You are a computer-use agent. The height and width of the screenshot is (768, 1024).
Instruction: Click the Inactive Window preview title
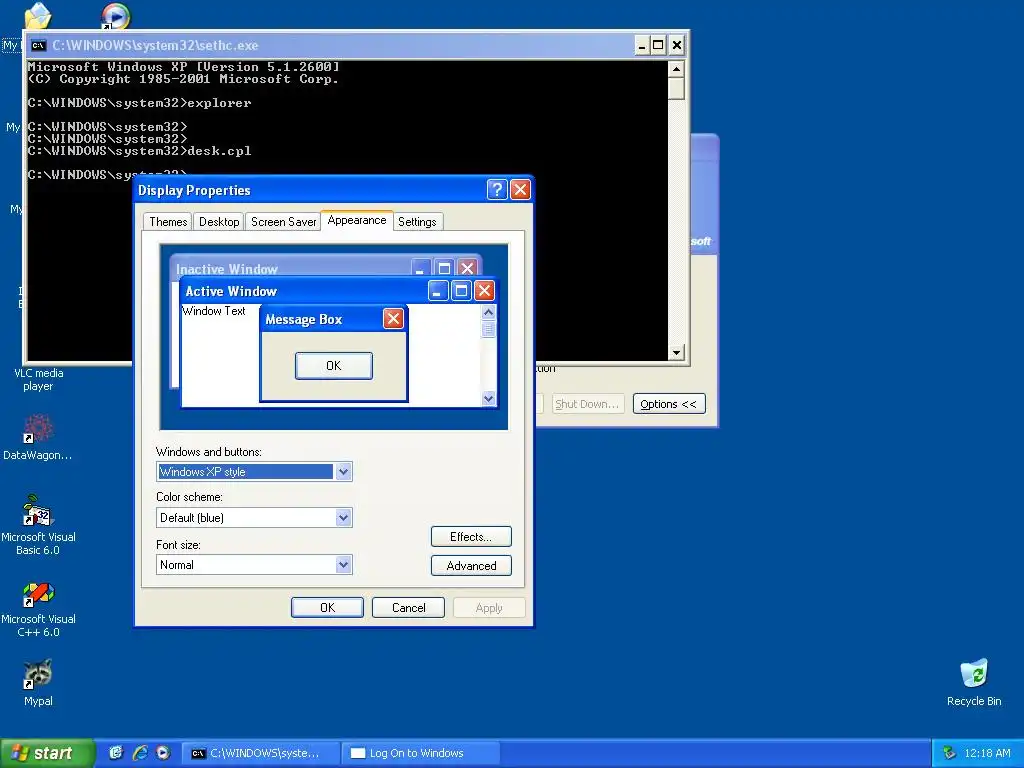[227, 269]
